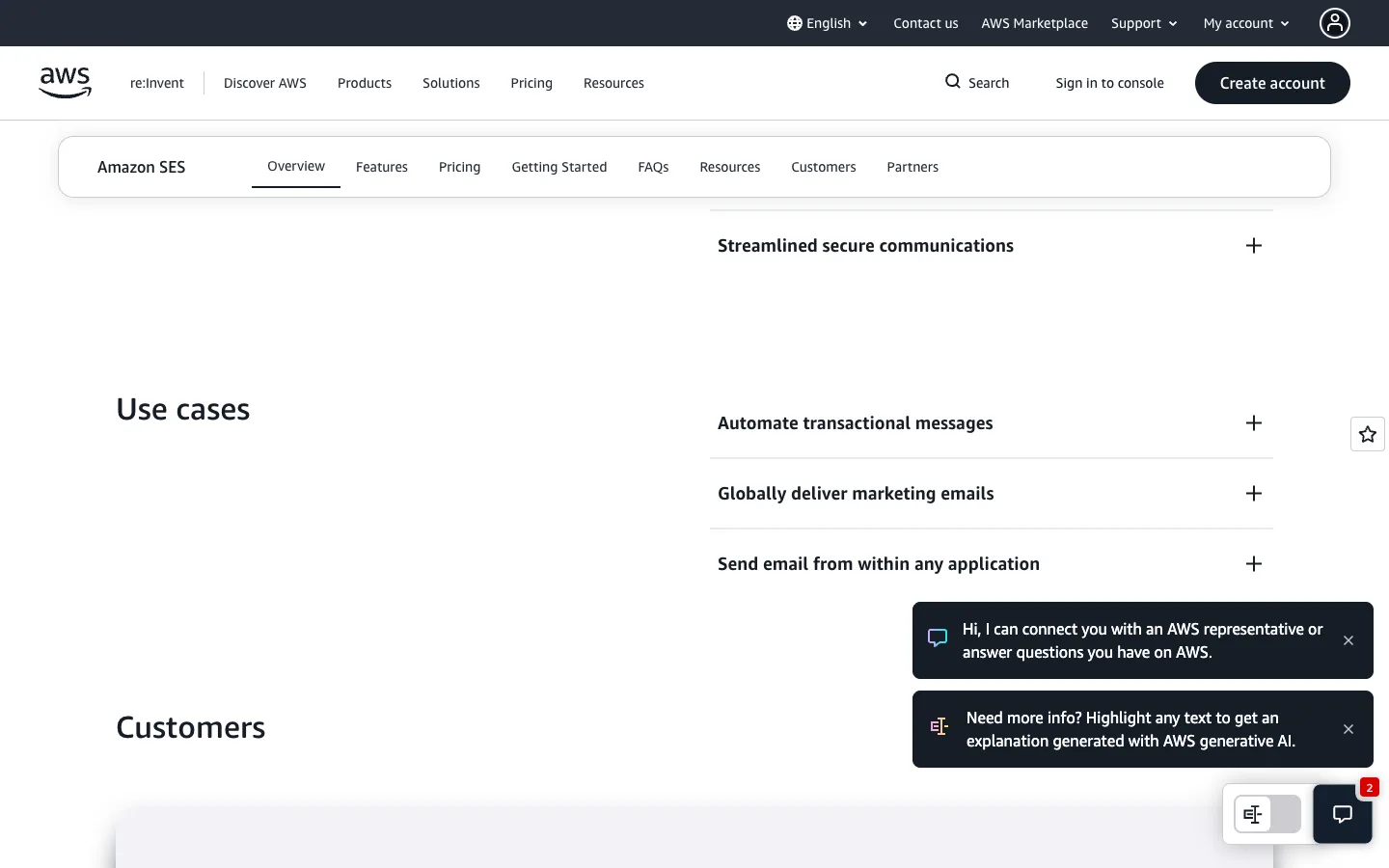Viewport: 1389px width, 868px height.
Task: Open the Support dropdown
Action: coord(1144,23)
